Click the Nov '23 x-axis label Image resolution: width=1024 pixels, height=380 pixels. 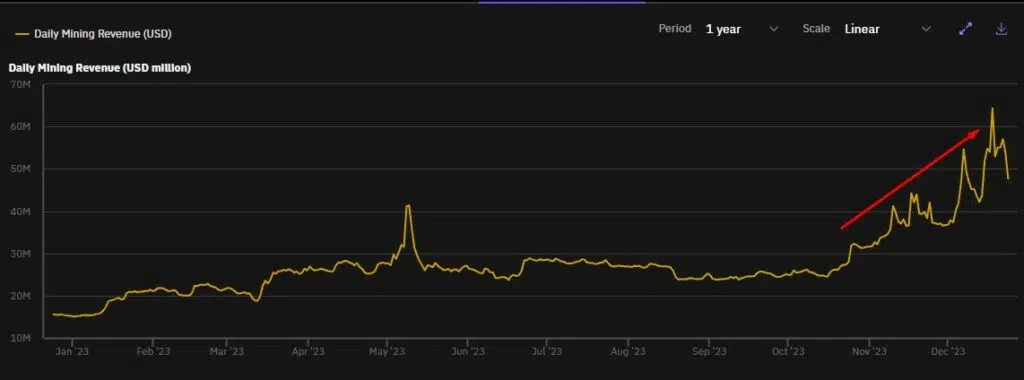tap(869, 352)
